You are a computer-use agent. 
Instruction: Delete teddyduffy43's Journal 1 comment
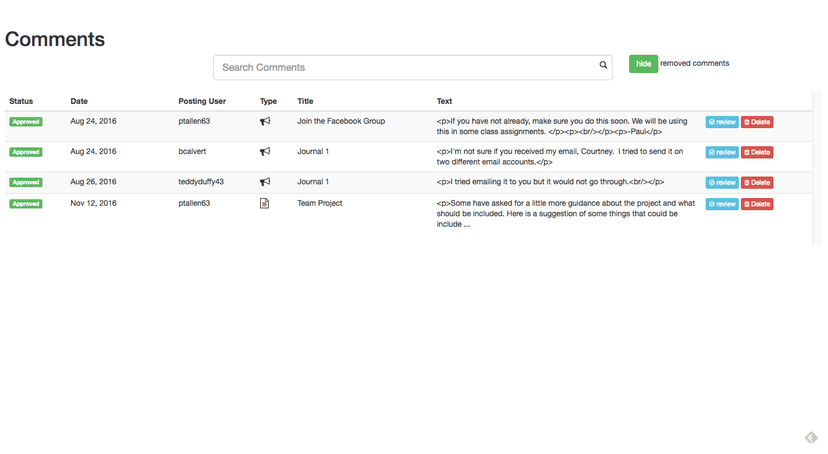click(x=757, y=183)
